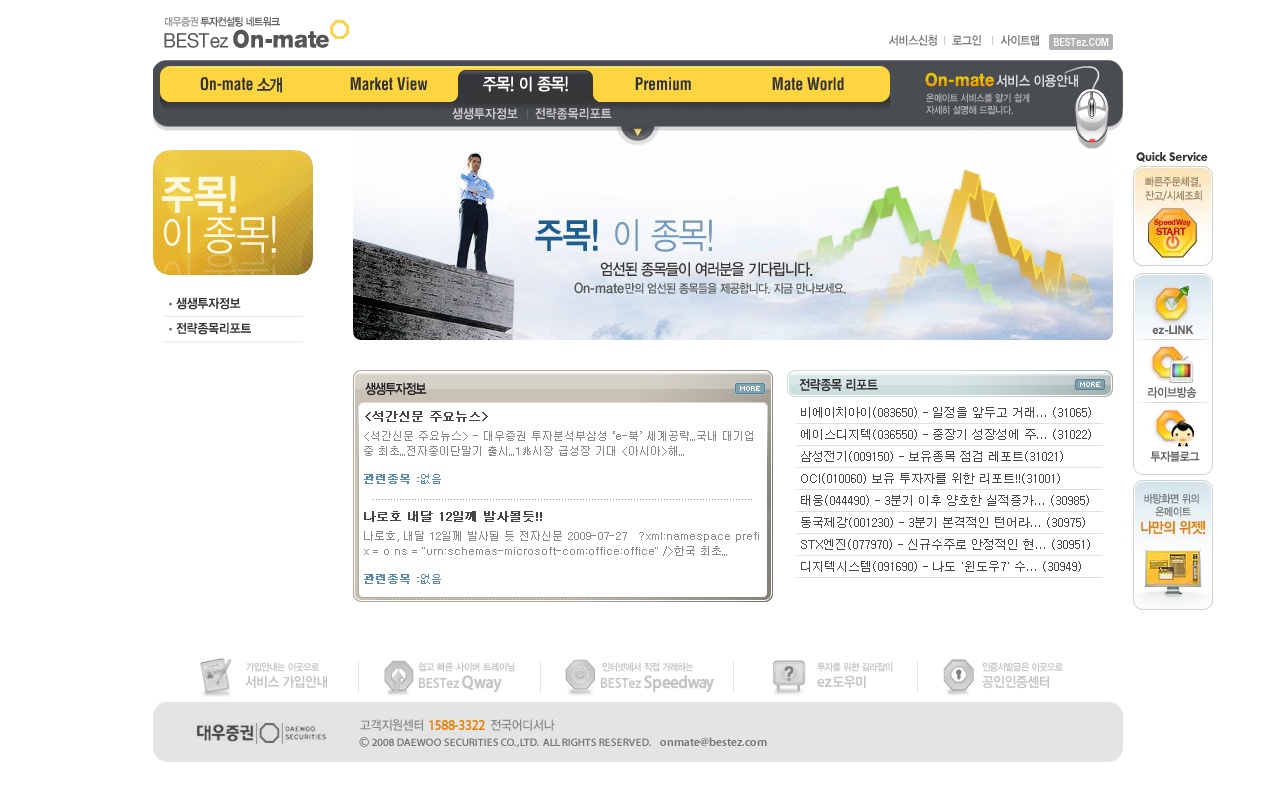Click MORE button in 전략종목 리포트 panel
1276x796 pixels.
pos(1089,384)
